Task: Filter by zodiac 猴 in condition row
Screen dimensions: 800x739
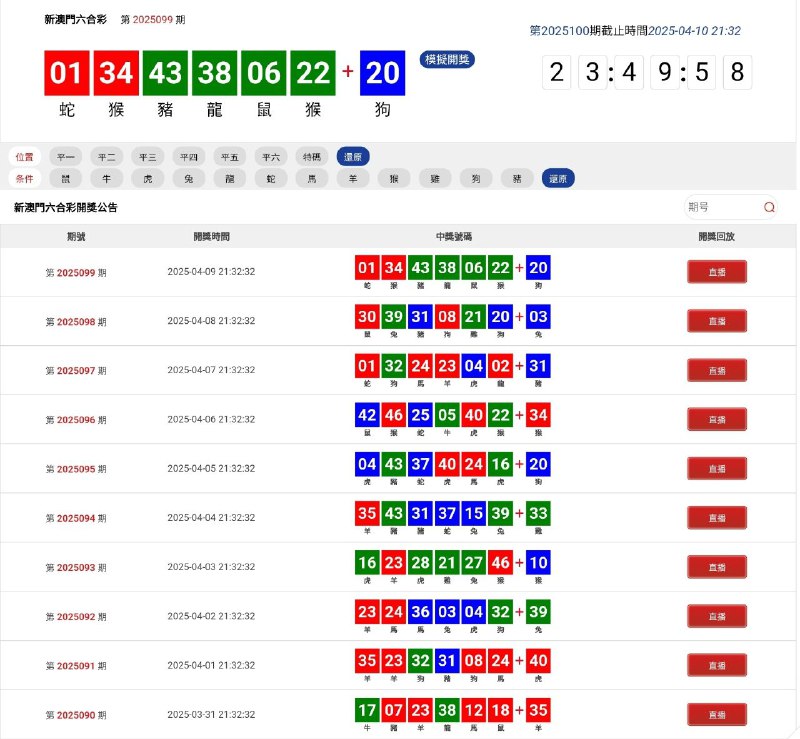Action: tap(394, 179)
